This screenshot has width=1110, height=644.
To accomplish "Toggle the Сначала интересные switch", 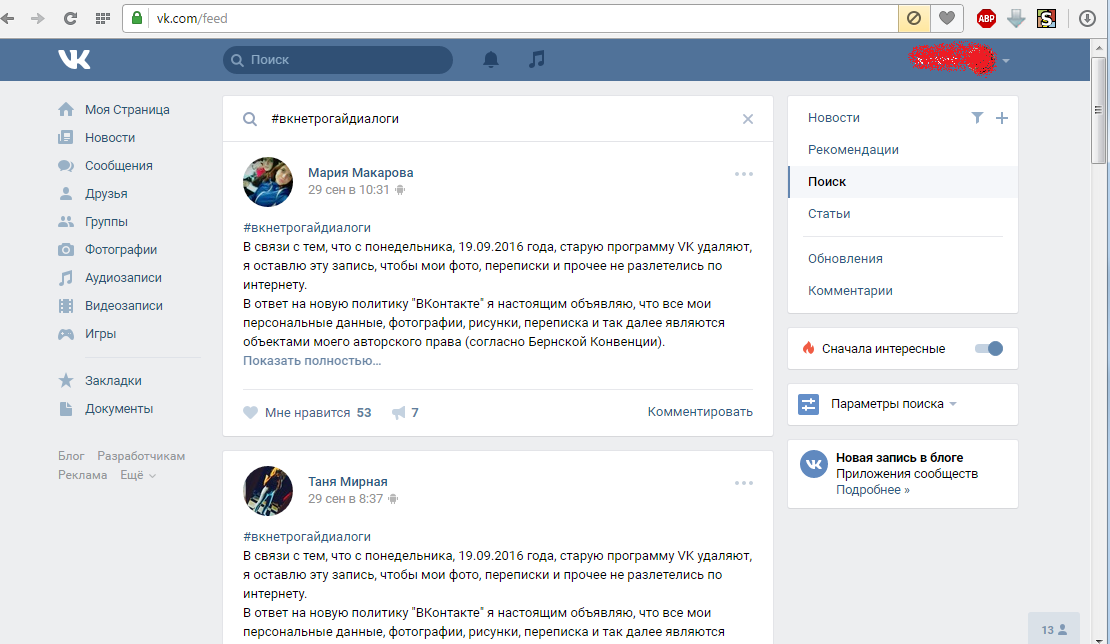I will pos(989,348).
